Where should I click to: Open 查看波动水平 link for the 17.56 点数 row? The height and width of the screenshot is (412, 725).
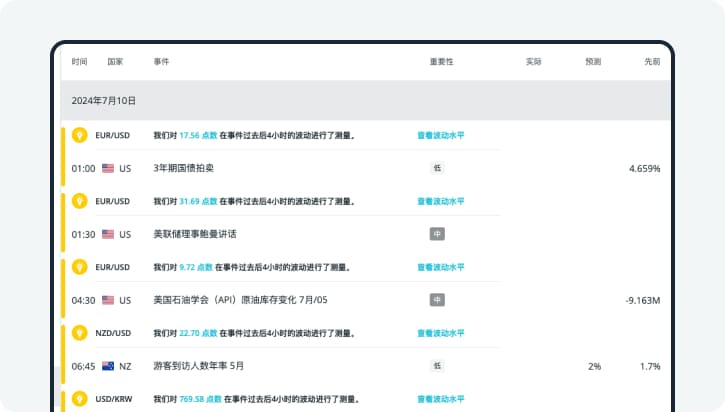[440, 135]
